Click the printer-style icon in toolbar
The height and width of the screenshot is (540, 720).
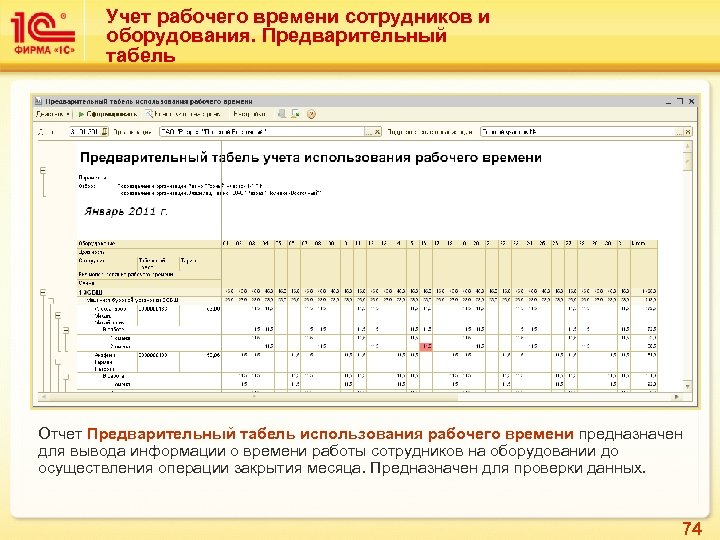click(282, 114)
